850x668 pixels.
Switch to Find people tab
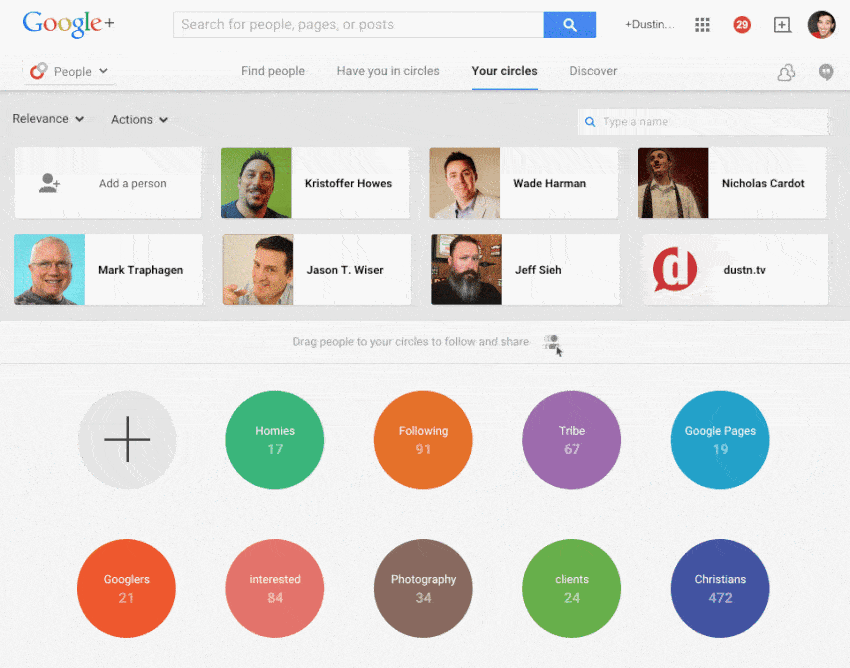click(273, 71)
